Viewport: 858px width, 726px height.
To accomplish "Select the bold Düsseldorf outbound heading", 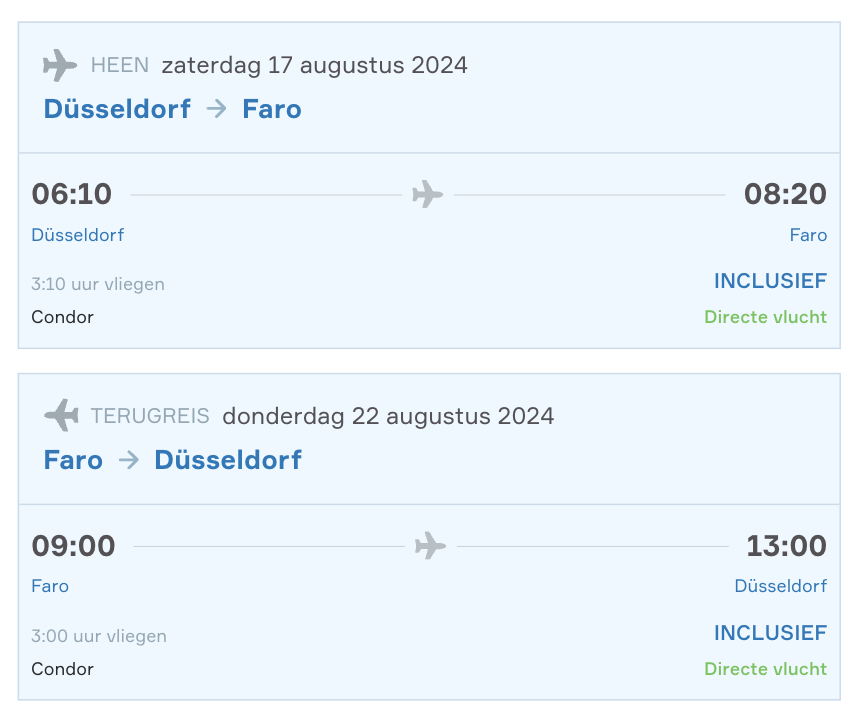I will (x=117, y=109).
